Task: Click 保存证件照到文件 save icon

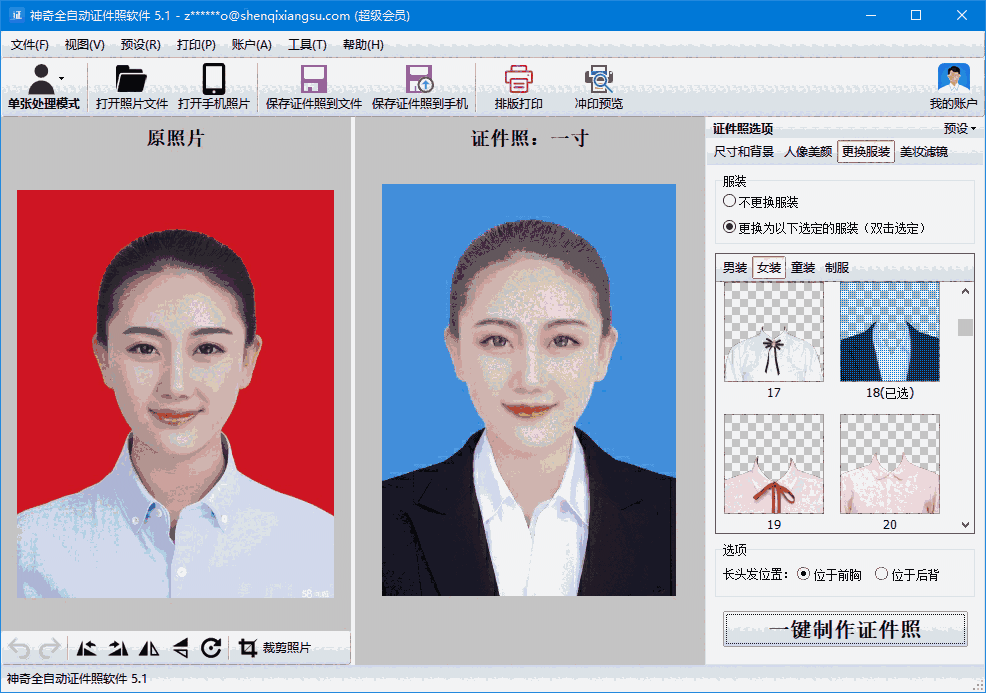Action: pos(314,80)
